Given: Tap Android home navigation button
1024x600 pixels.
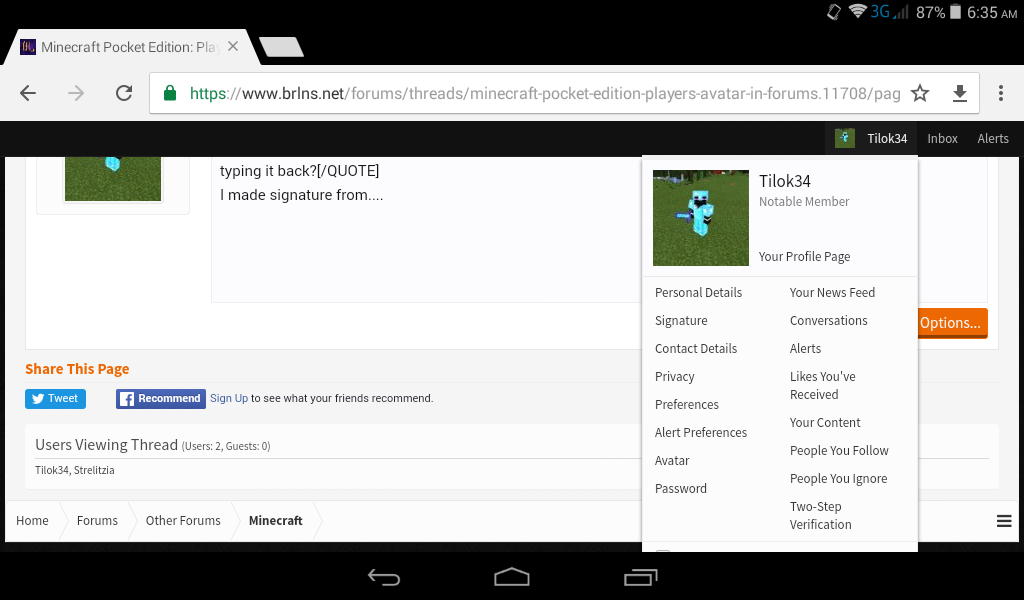Looking at the screenshot, I should (511, 577).
